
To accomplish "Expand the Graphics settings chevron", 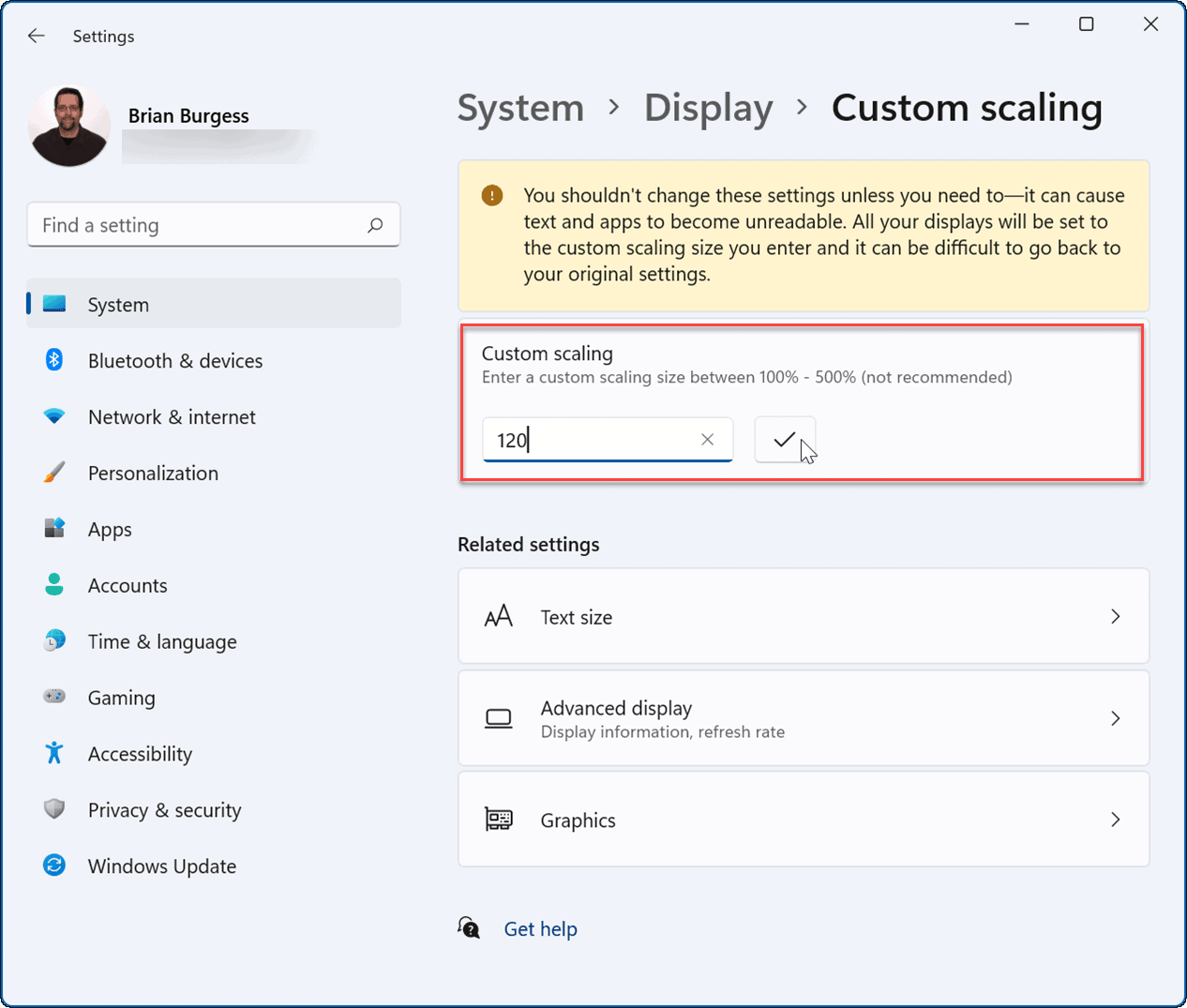I will pos(1115,819).
